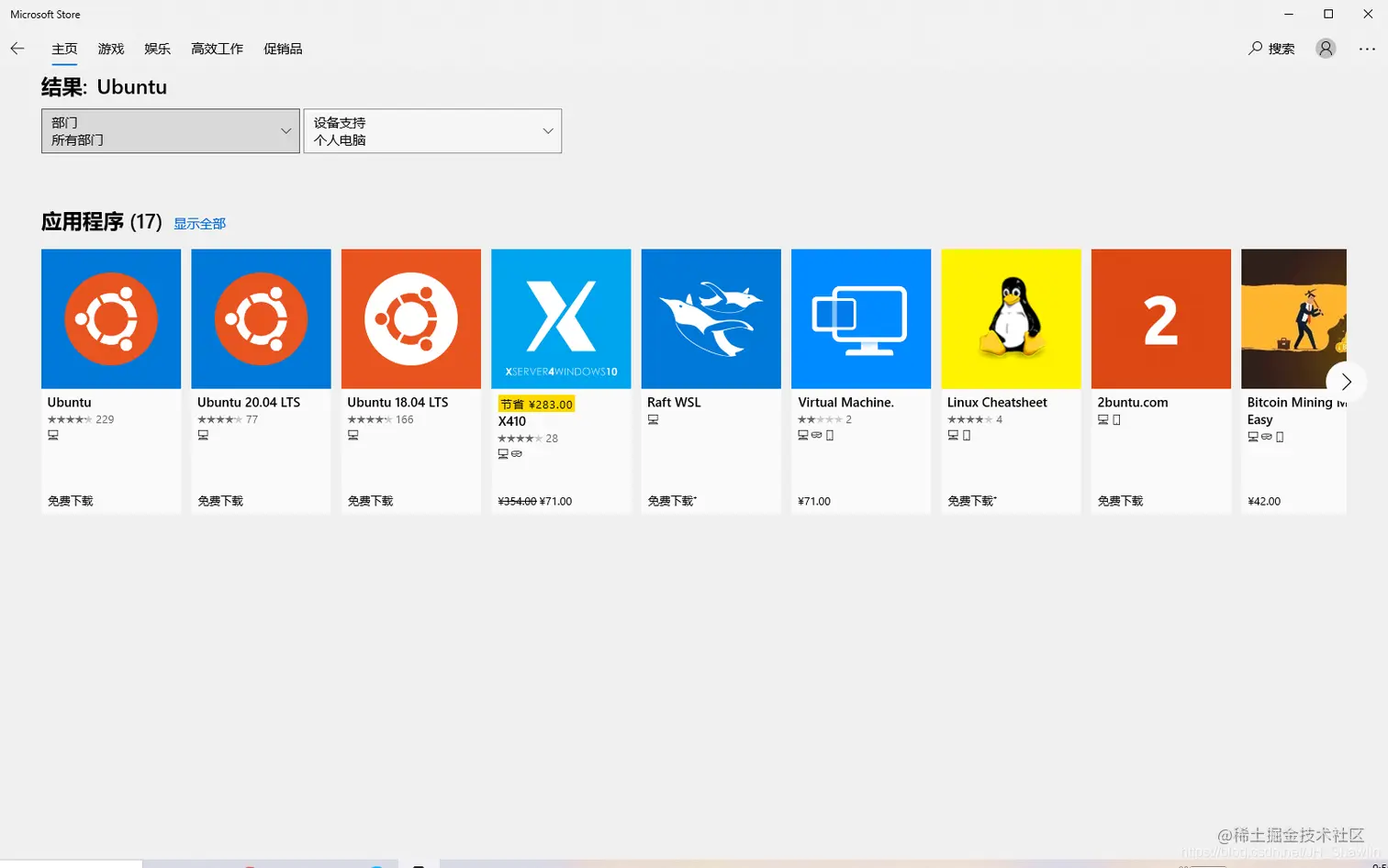
Task: Open the search magnifier
Action: (1255, 49)
